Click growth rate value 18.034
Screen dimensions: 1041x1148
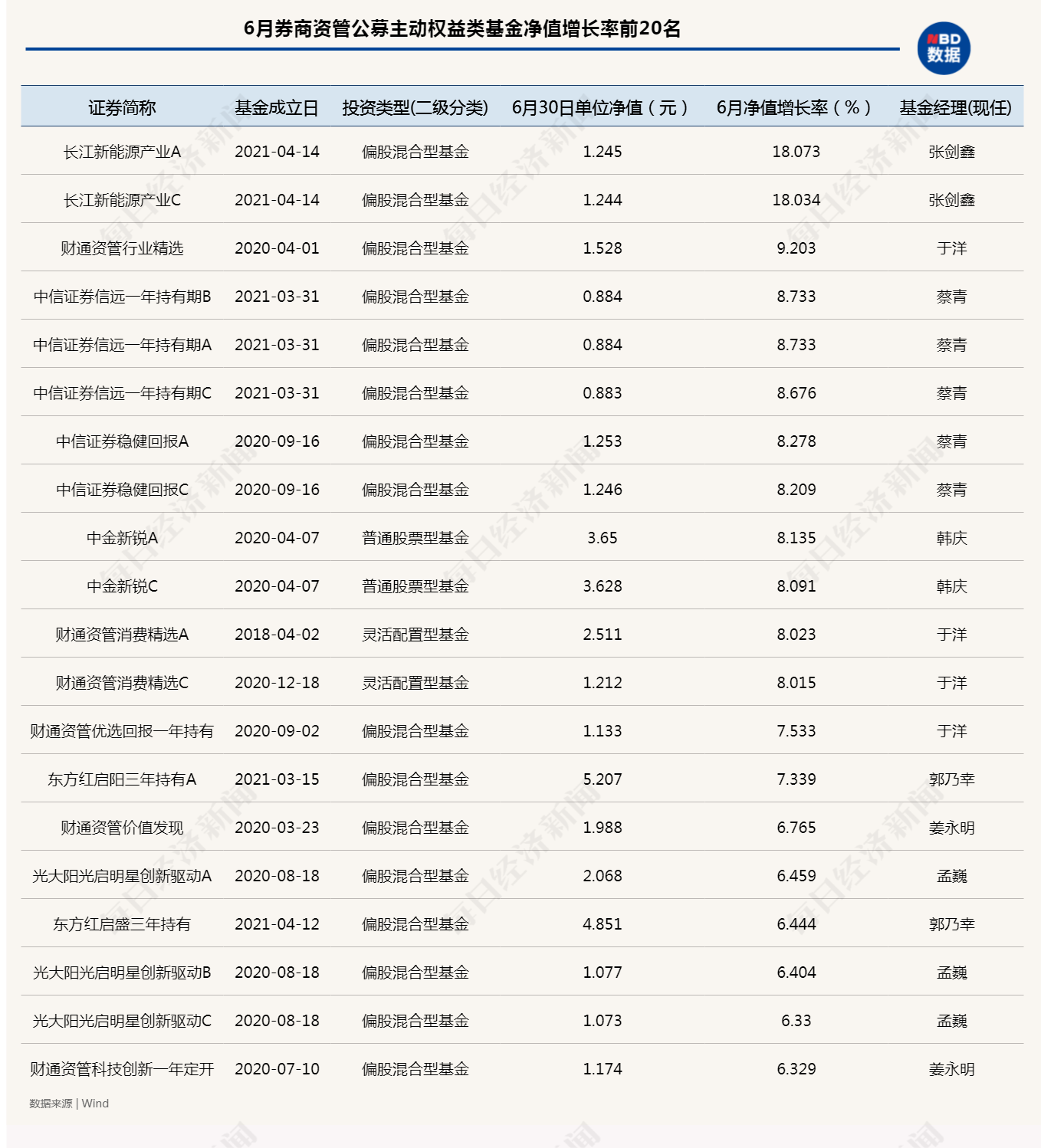[x=796, y=200]
